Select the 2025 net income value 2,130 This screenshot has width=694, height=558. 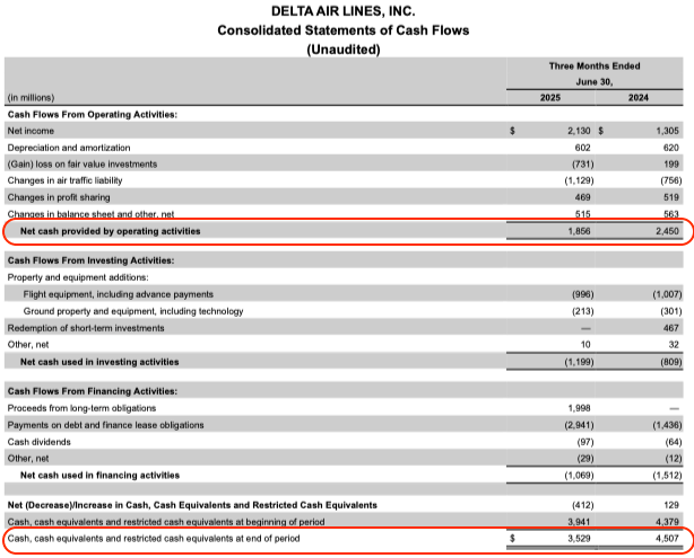point(579,131)
